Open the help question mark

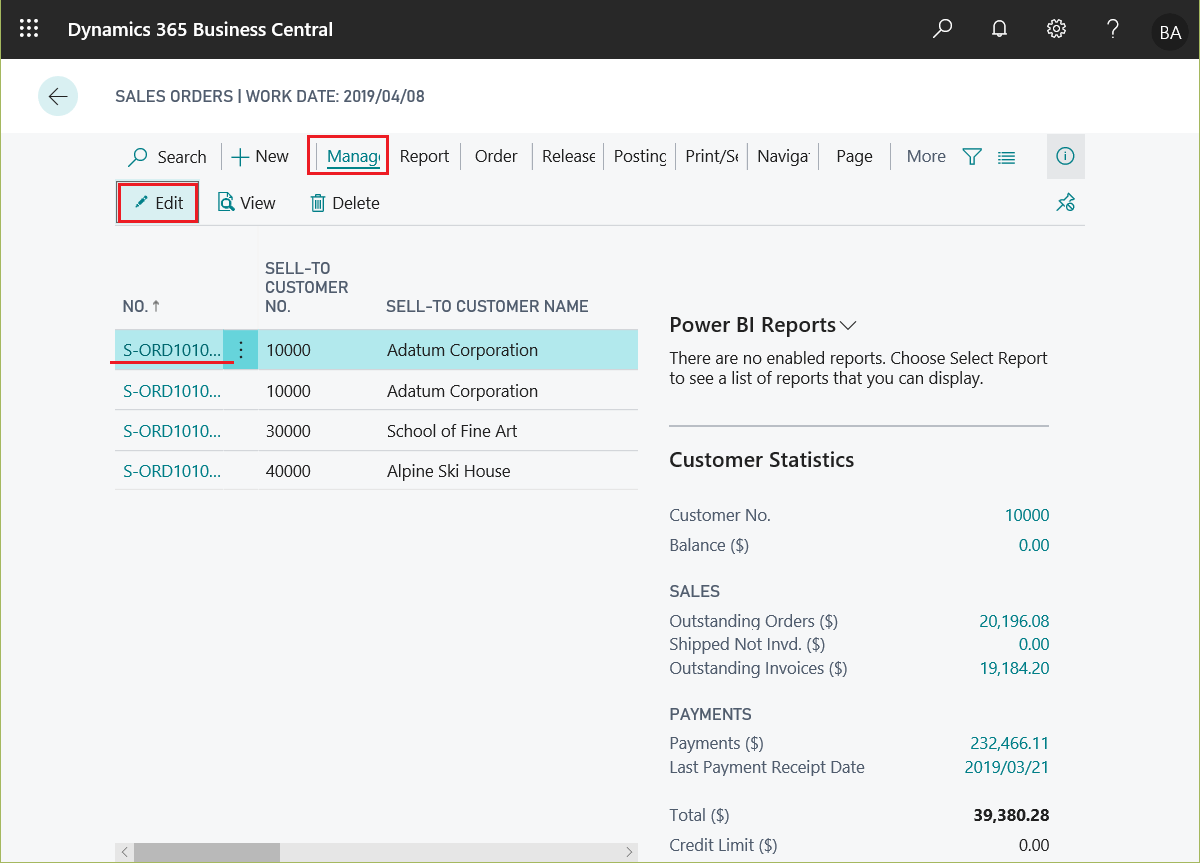(x=1113, y=29)
